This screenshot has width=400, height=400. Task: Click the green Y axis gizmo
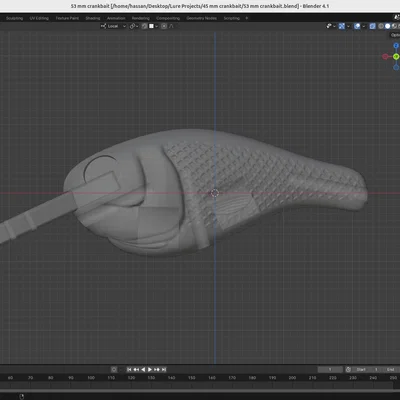click(396, 57)
